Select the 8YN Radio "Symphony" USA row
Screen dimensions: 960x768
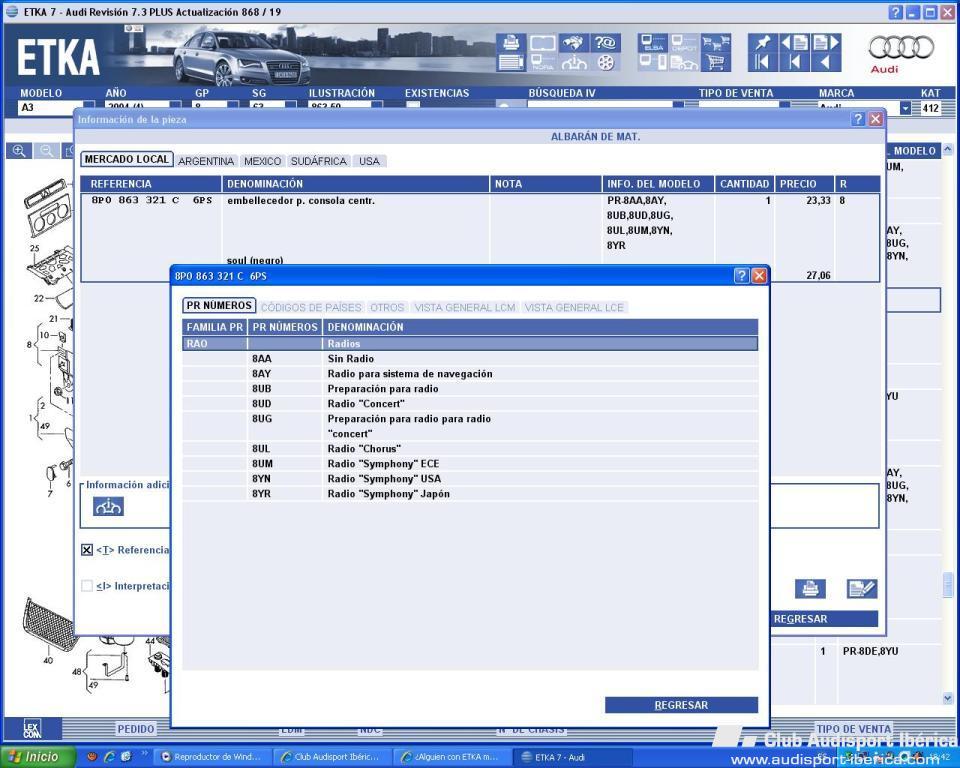(470, 479)
